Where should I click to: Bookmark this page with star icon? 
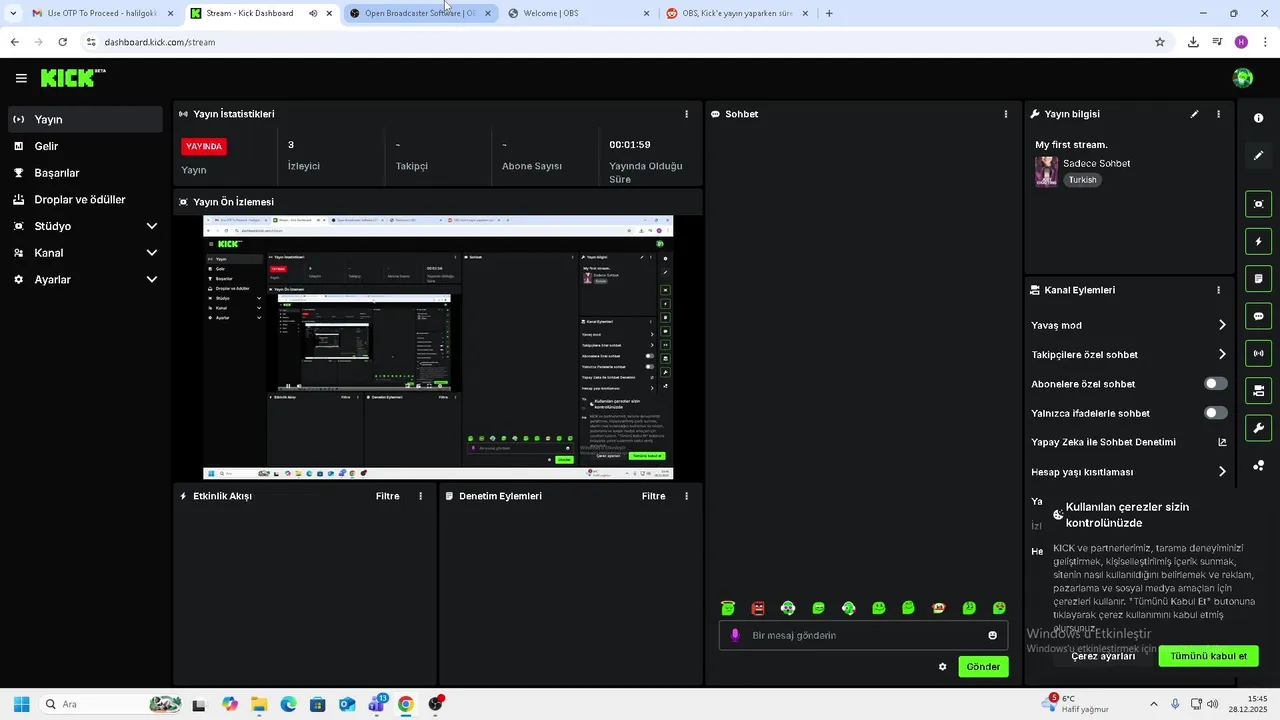click(x=1160, y=42)
